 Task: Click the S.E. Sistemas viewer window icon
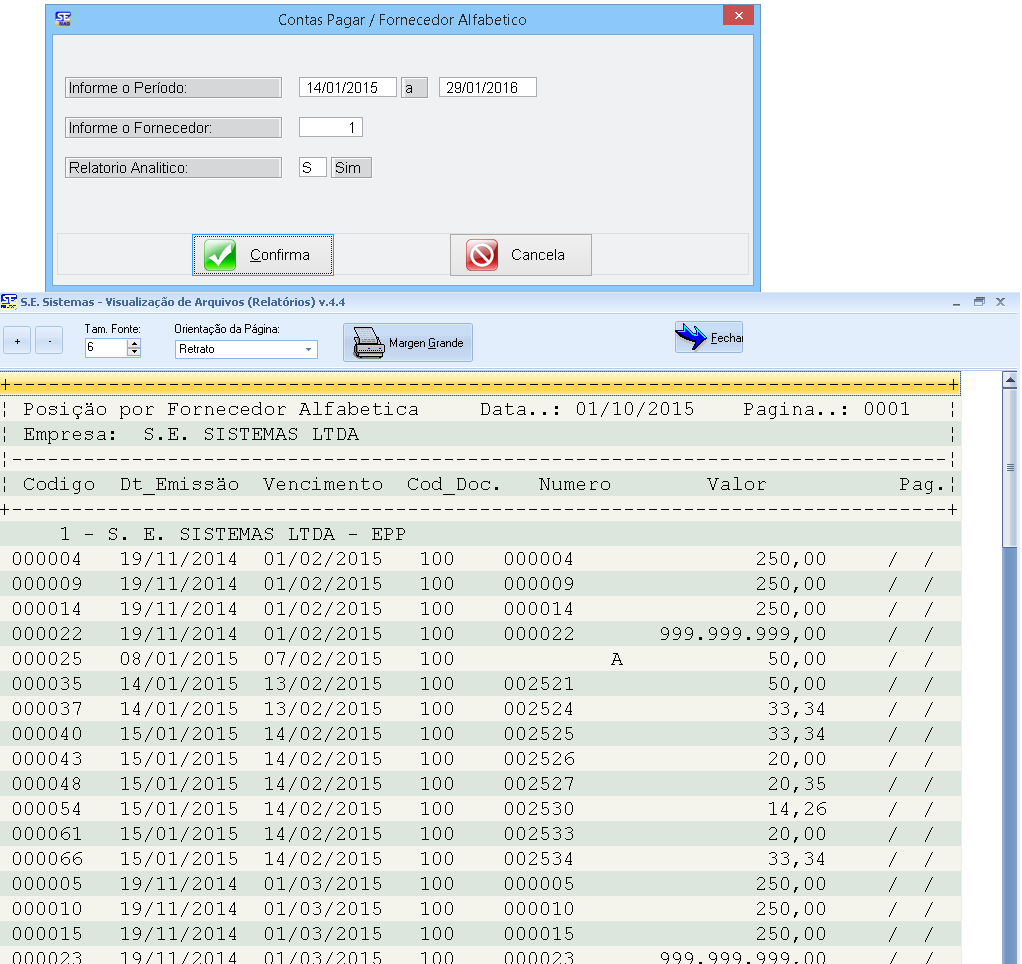pos(9,301)
